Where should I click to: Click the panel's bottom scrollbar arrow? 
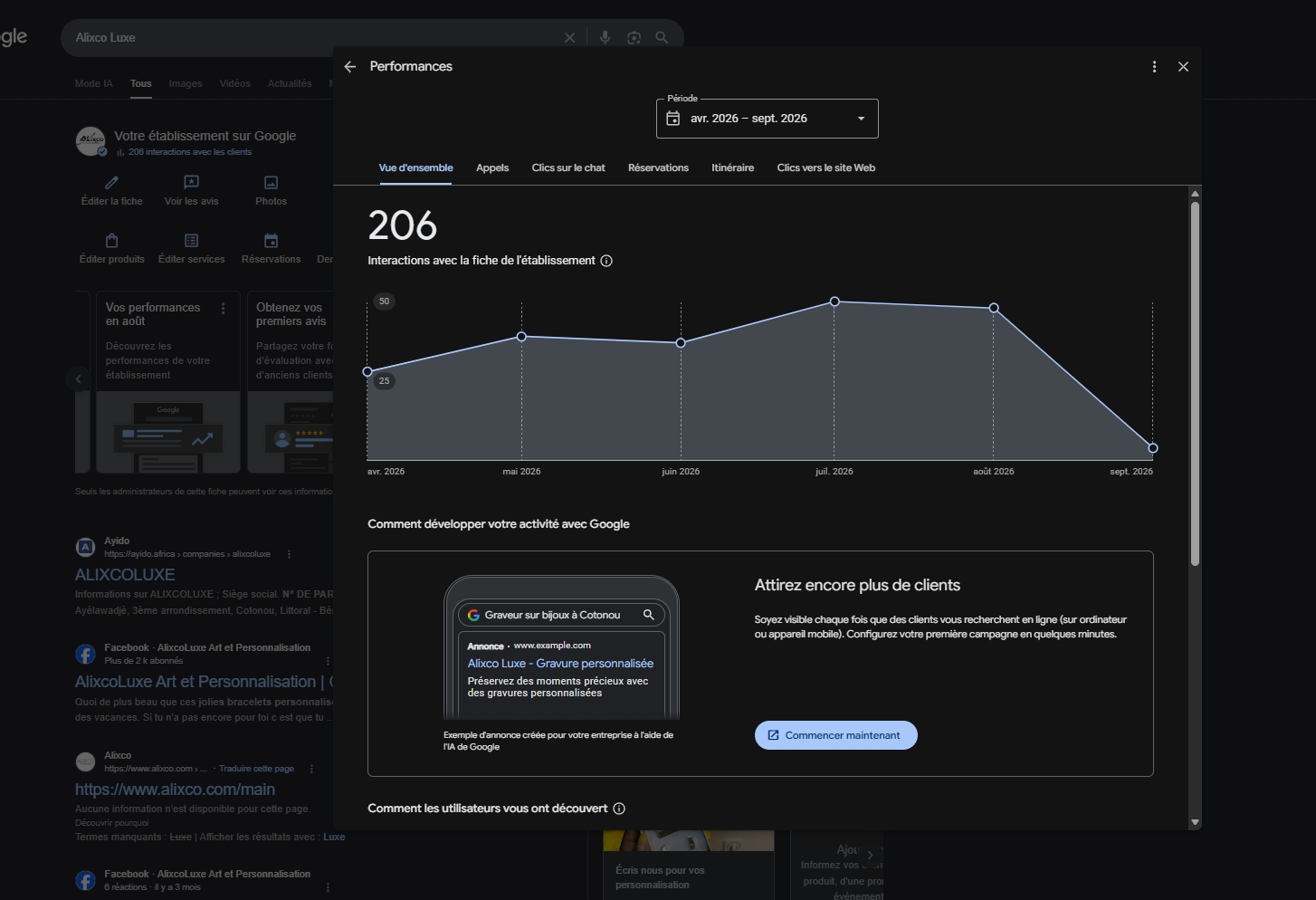click(x=1195, y=823)
